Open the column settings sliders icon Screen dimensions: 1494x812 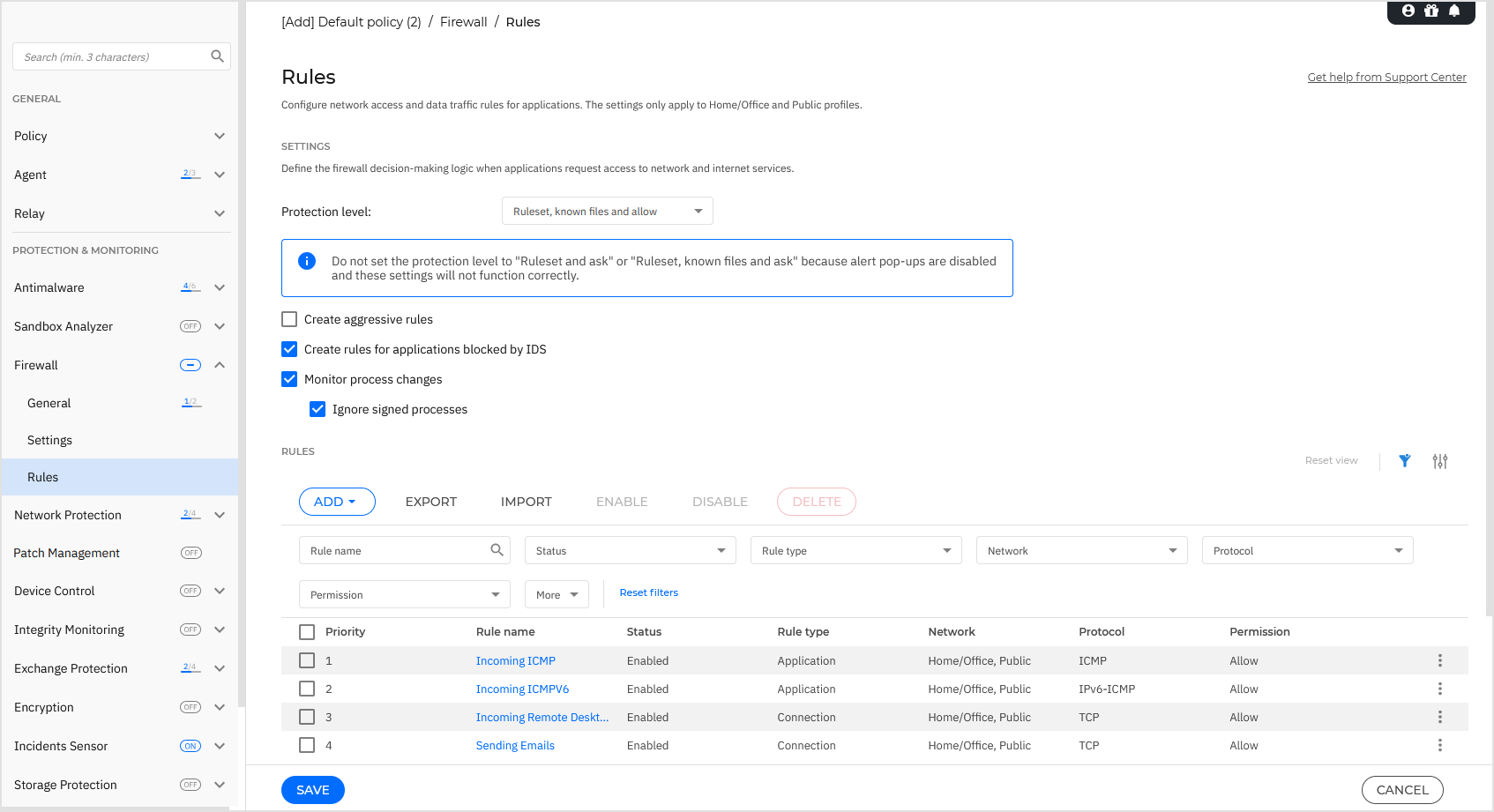point(1439,461)
